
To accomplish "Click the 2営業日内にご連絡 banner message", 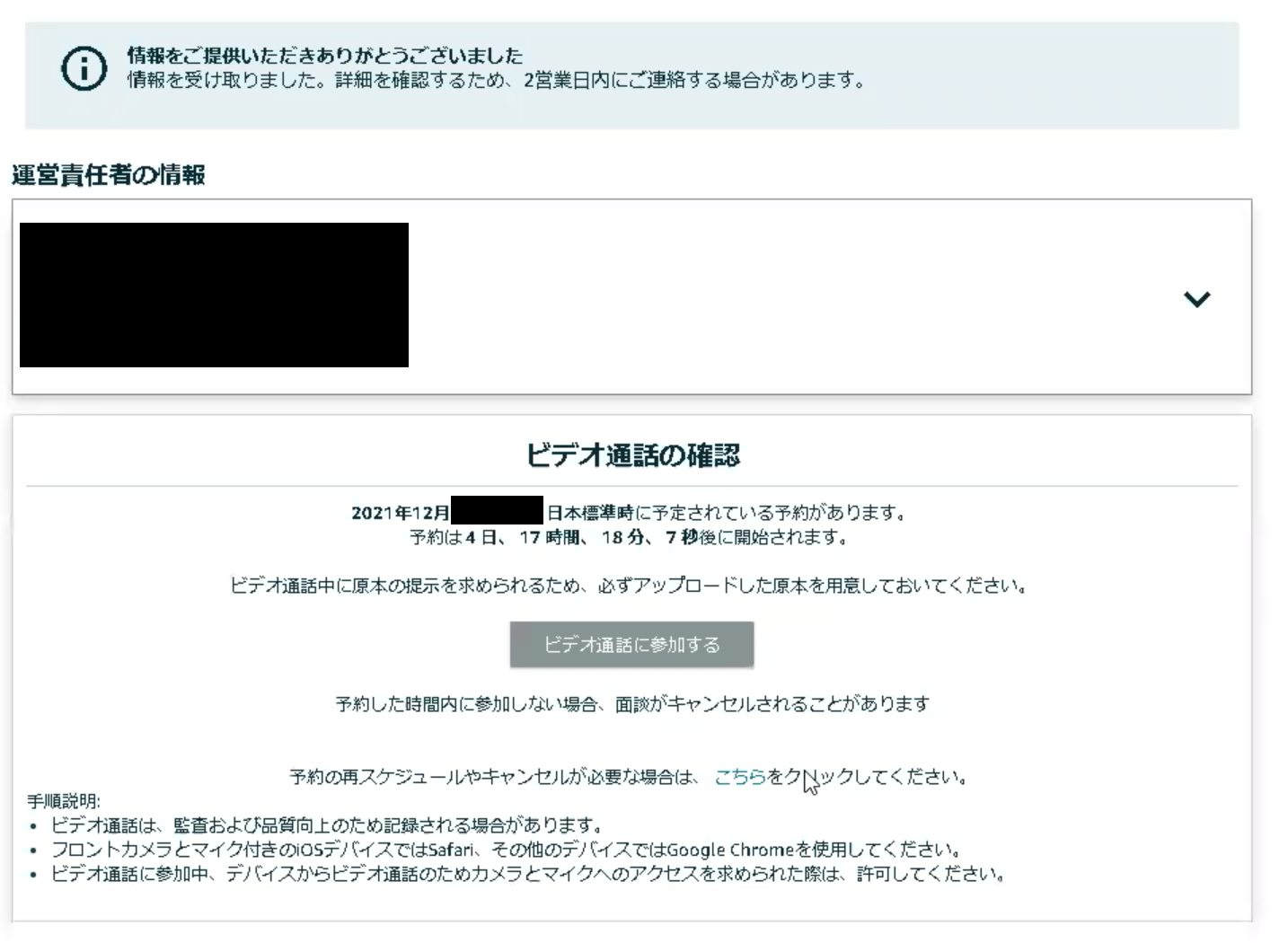I will click(497, 80).
